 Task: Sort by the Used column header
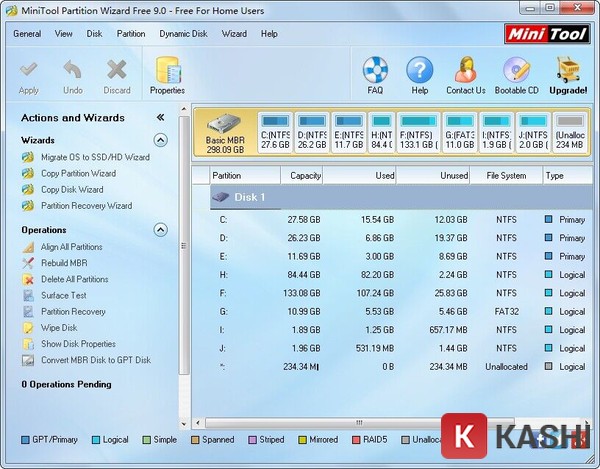click(x=359, y=176)
